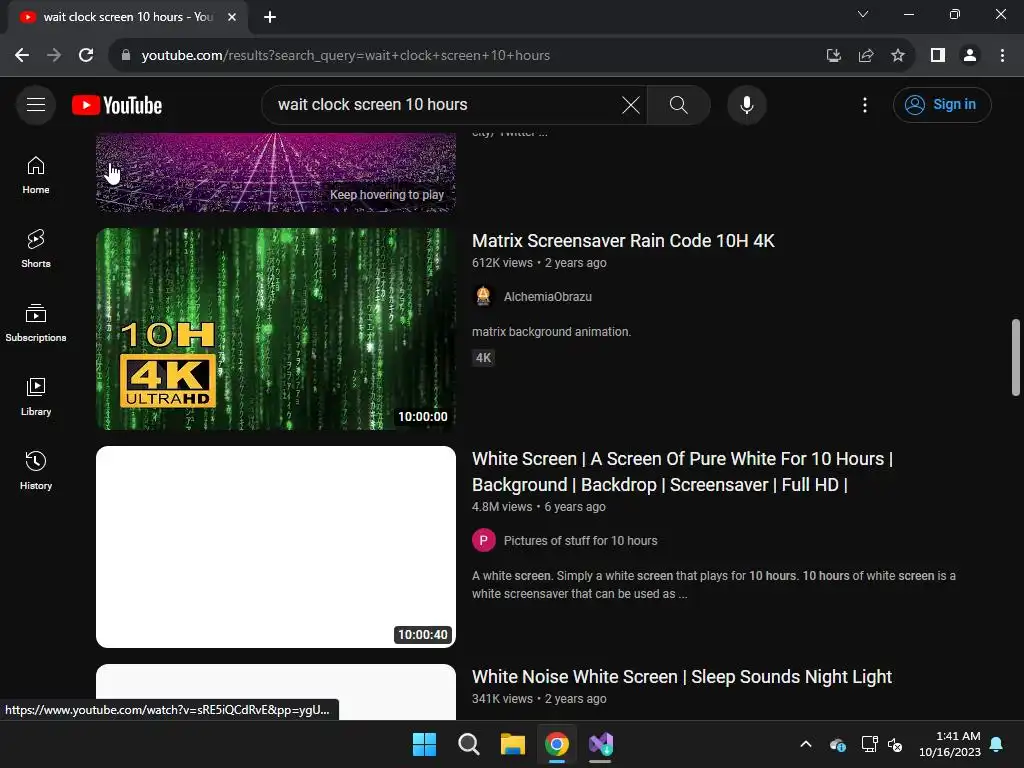Click the white screen 10:00:40 thumbnail
This screenshot has height=768, width=1024.
click(276, 547)
